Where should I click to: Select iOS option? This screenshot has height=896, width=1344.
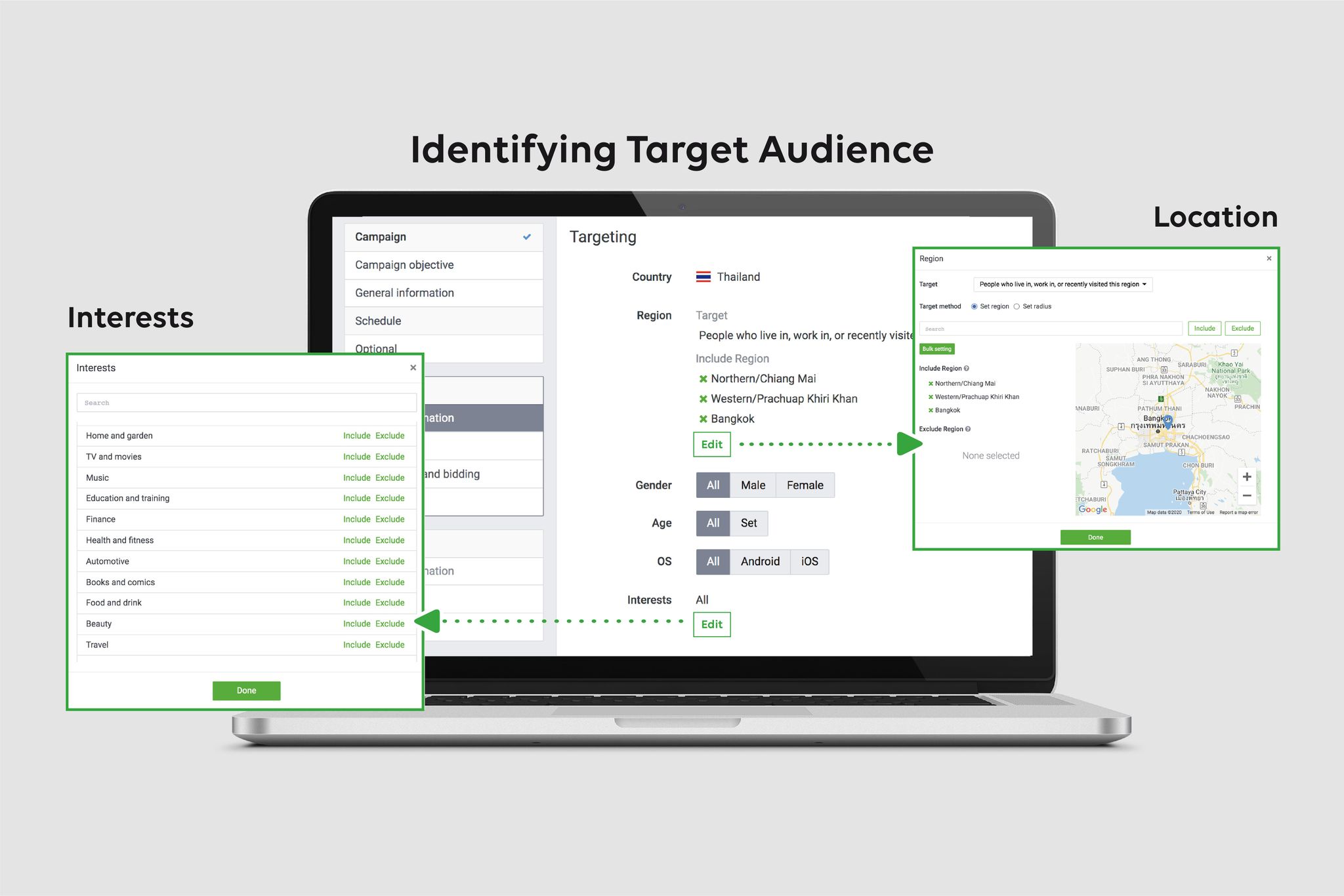pyautogui.click(x=810, y=561)
